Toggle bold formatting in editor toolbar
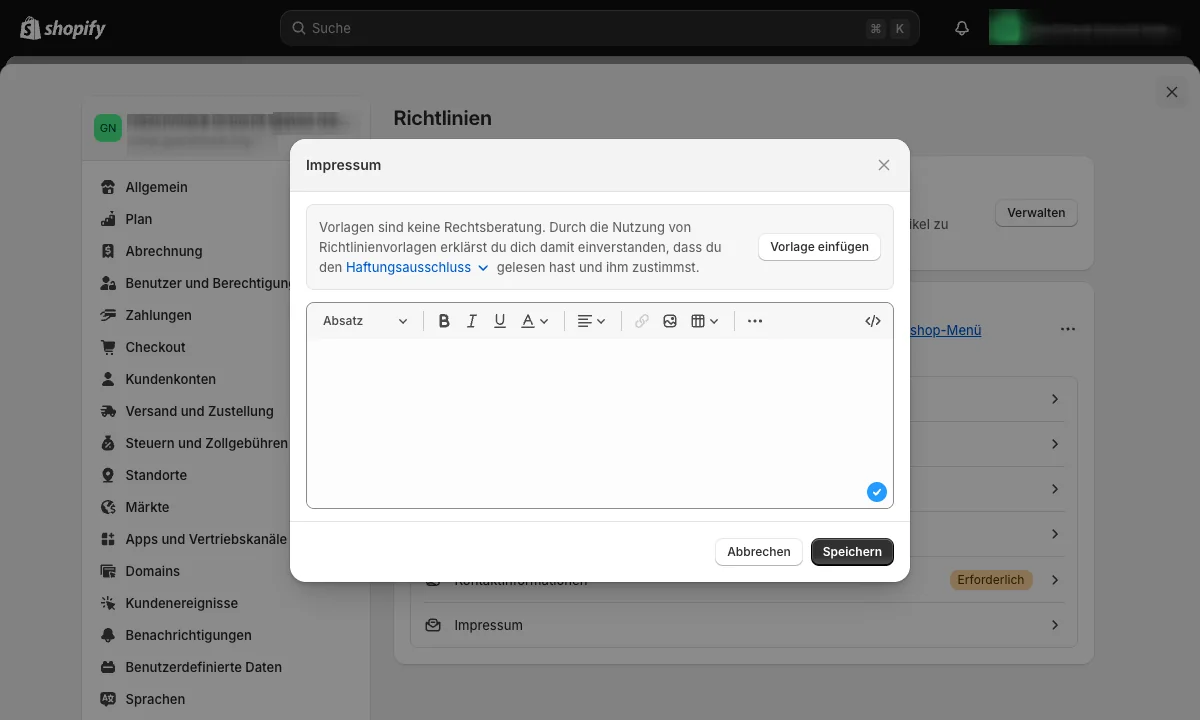The image size is (1200, 720). [x=444, y=321]
